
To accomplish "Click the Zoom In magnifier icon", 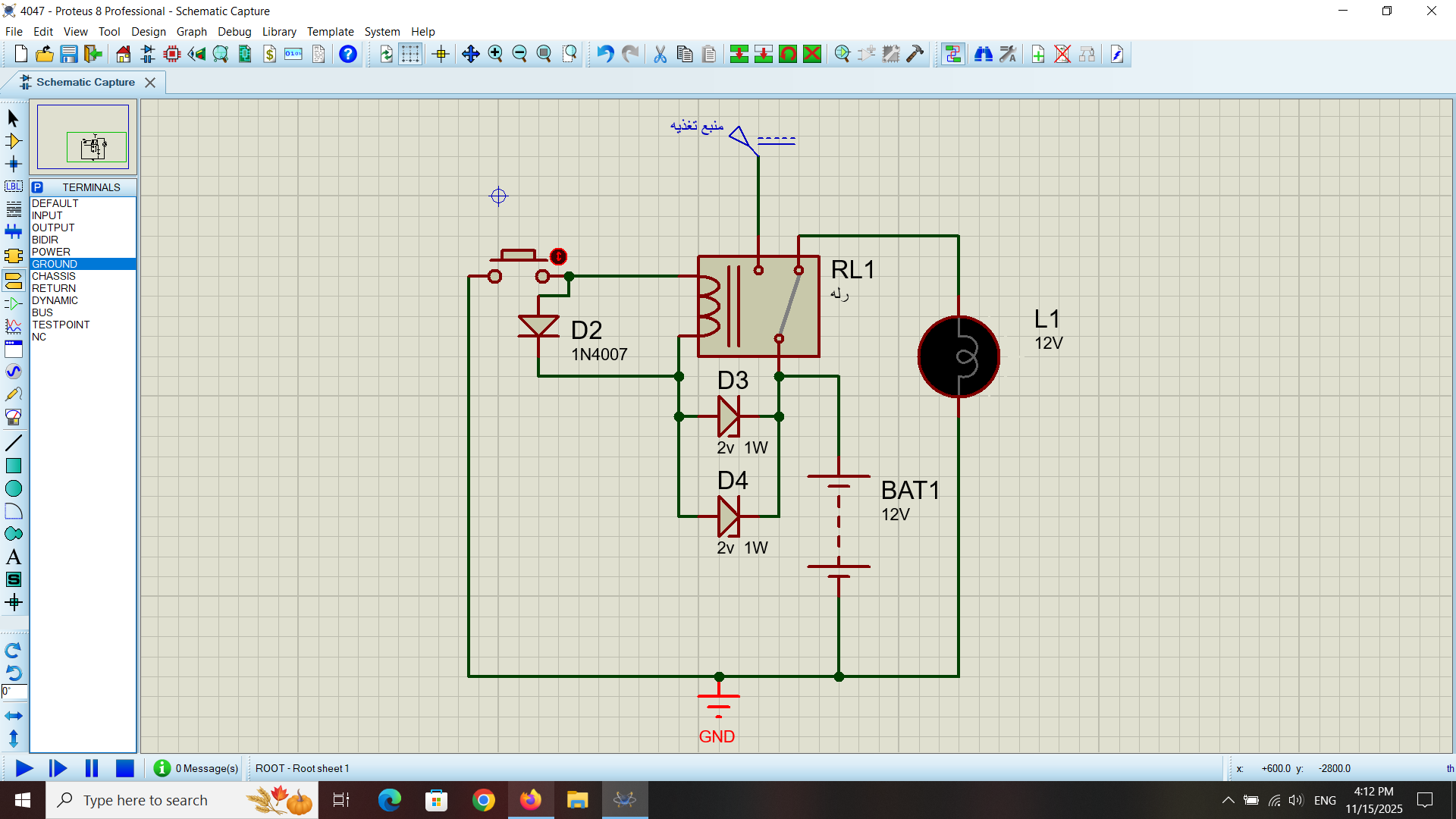I will tap(495, 54).
